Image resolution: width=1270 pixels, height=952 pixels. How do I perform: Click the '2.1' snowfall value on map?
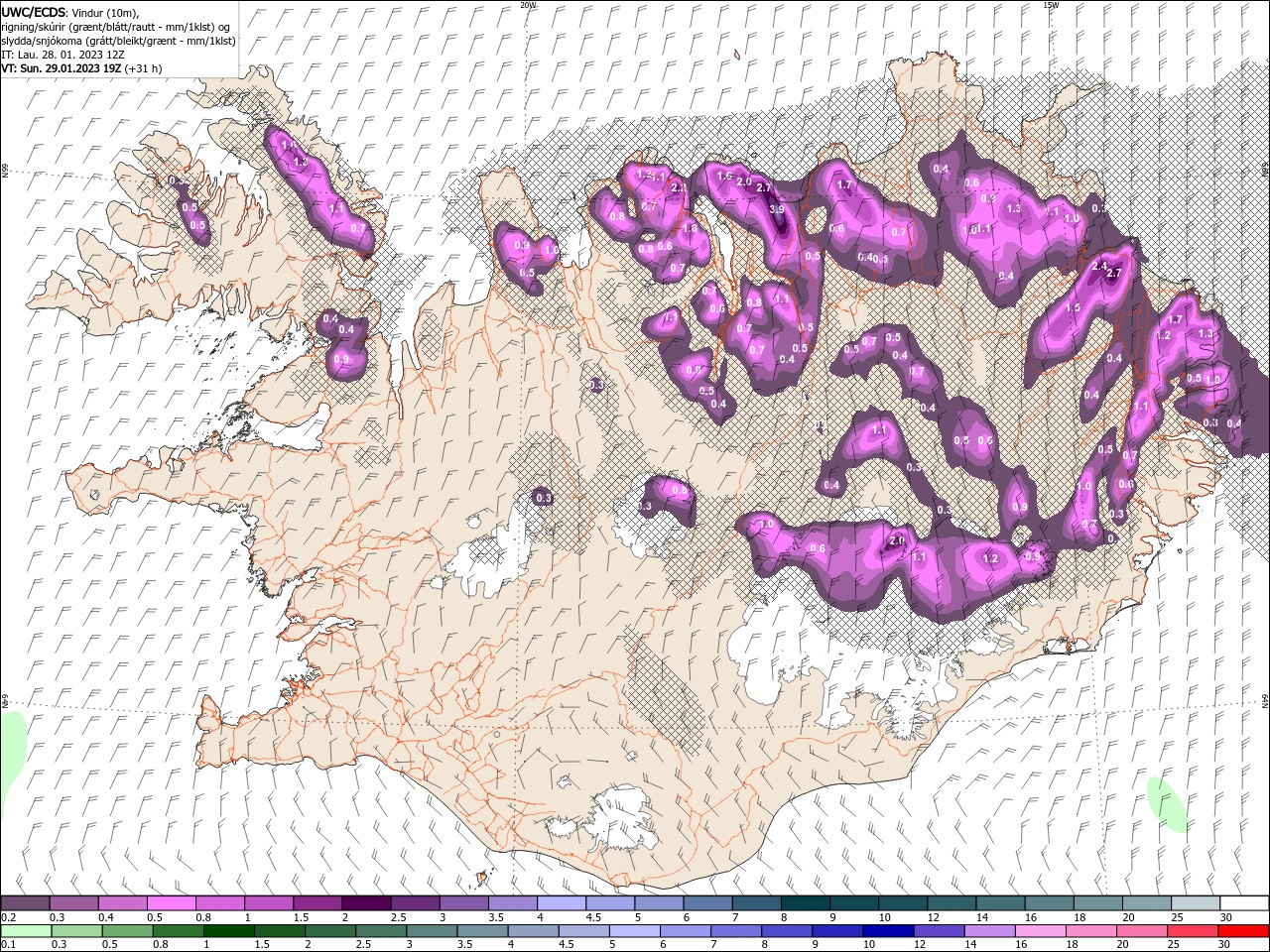680,187
